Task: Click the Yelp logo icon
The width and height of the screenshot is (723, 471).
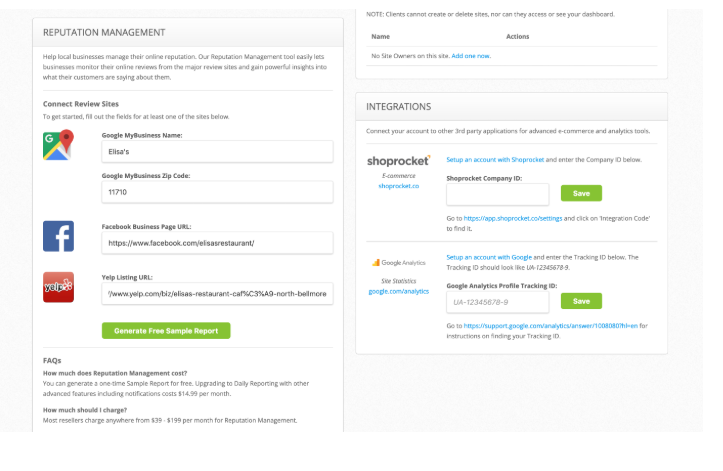Action: click(58, 287)
